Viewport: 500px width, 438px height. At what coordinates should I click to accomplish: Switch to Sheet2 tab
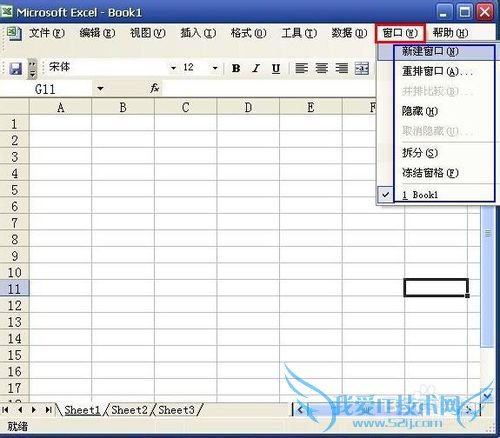(x=129, y=410)
